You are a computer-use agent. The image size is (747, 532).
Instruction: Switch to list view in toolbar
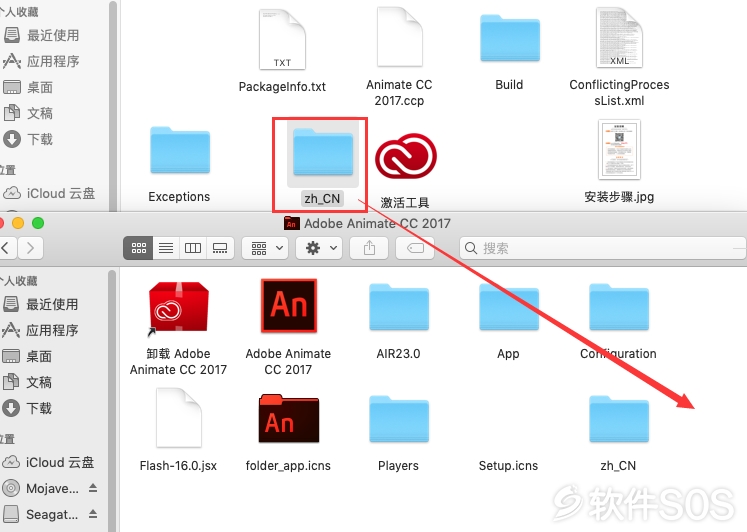coord(166,248)
